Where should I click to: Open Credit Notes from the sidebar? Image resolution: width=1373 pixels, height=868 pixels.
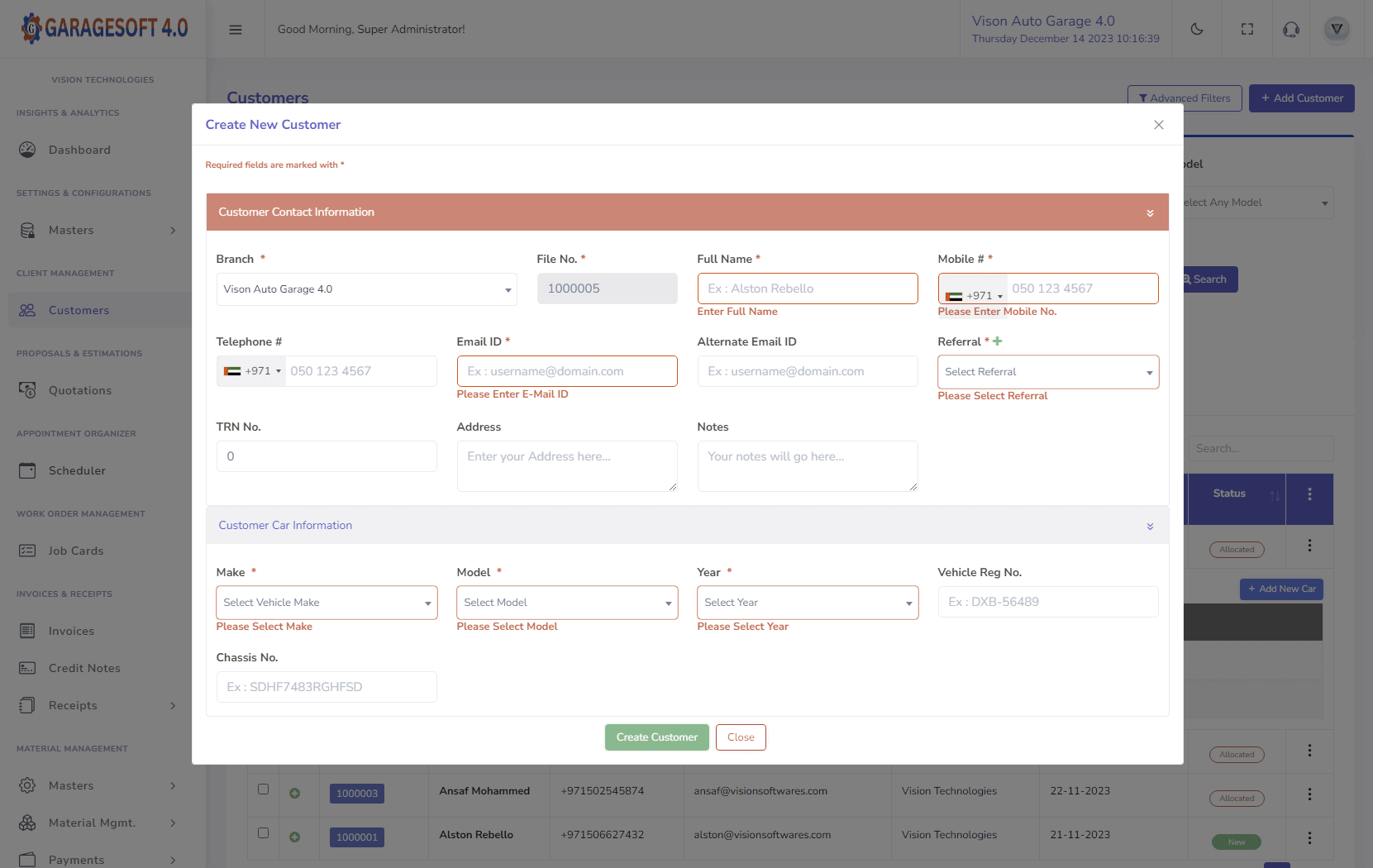(83, 668)
